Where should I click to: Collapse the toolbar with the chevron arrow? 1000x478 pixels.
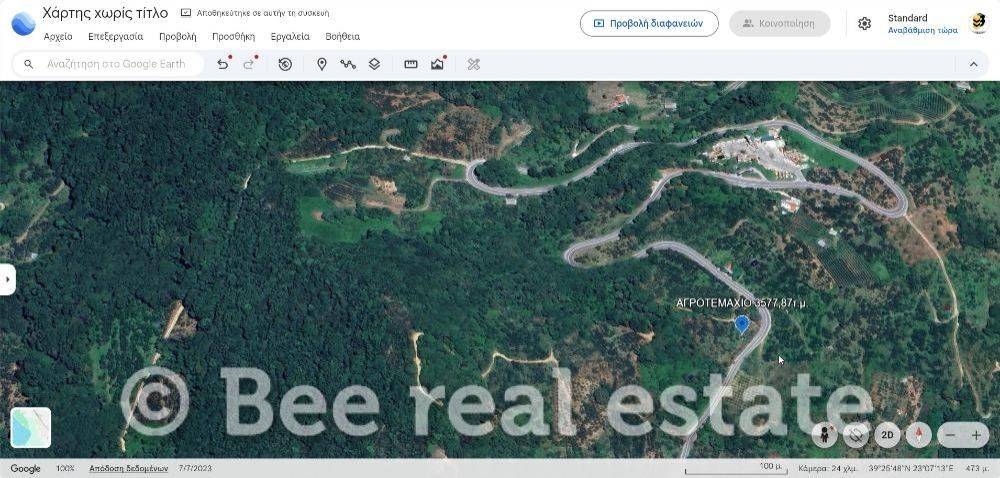point(973,64)
